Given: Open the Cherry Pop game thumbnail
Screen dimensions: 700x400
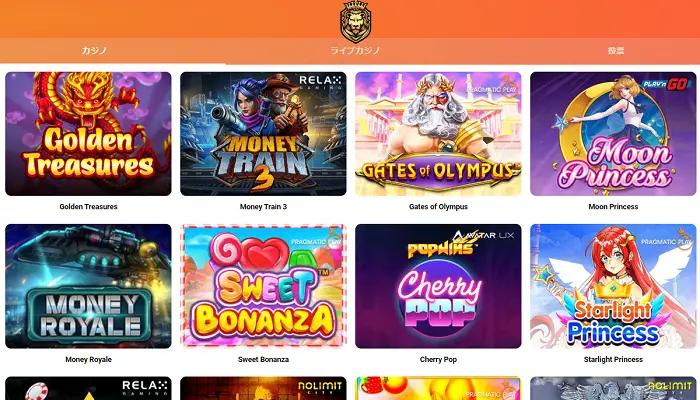Looking at the screenshot, I should (x=438, y=286).
